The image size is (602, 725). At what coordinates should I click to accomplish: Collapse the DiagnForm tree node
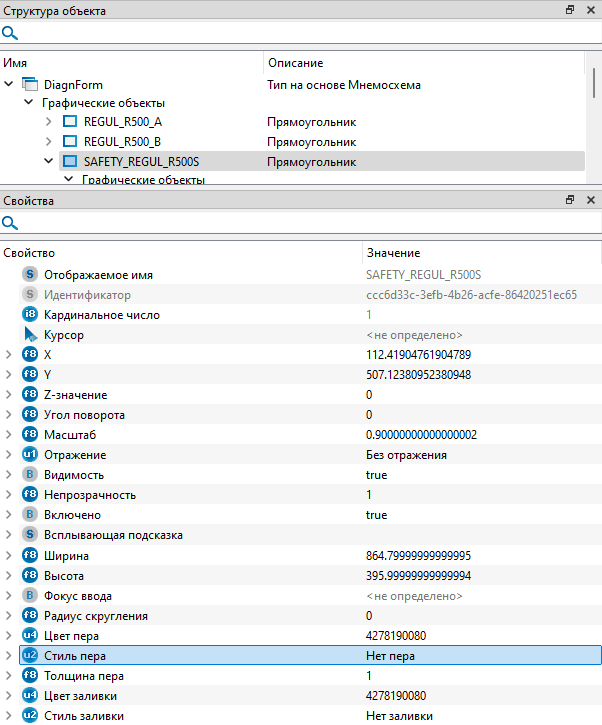tap(9, 85)
